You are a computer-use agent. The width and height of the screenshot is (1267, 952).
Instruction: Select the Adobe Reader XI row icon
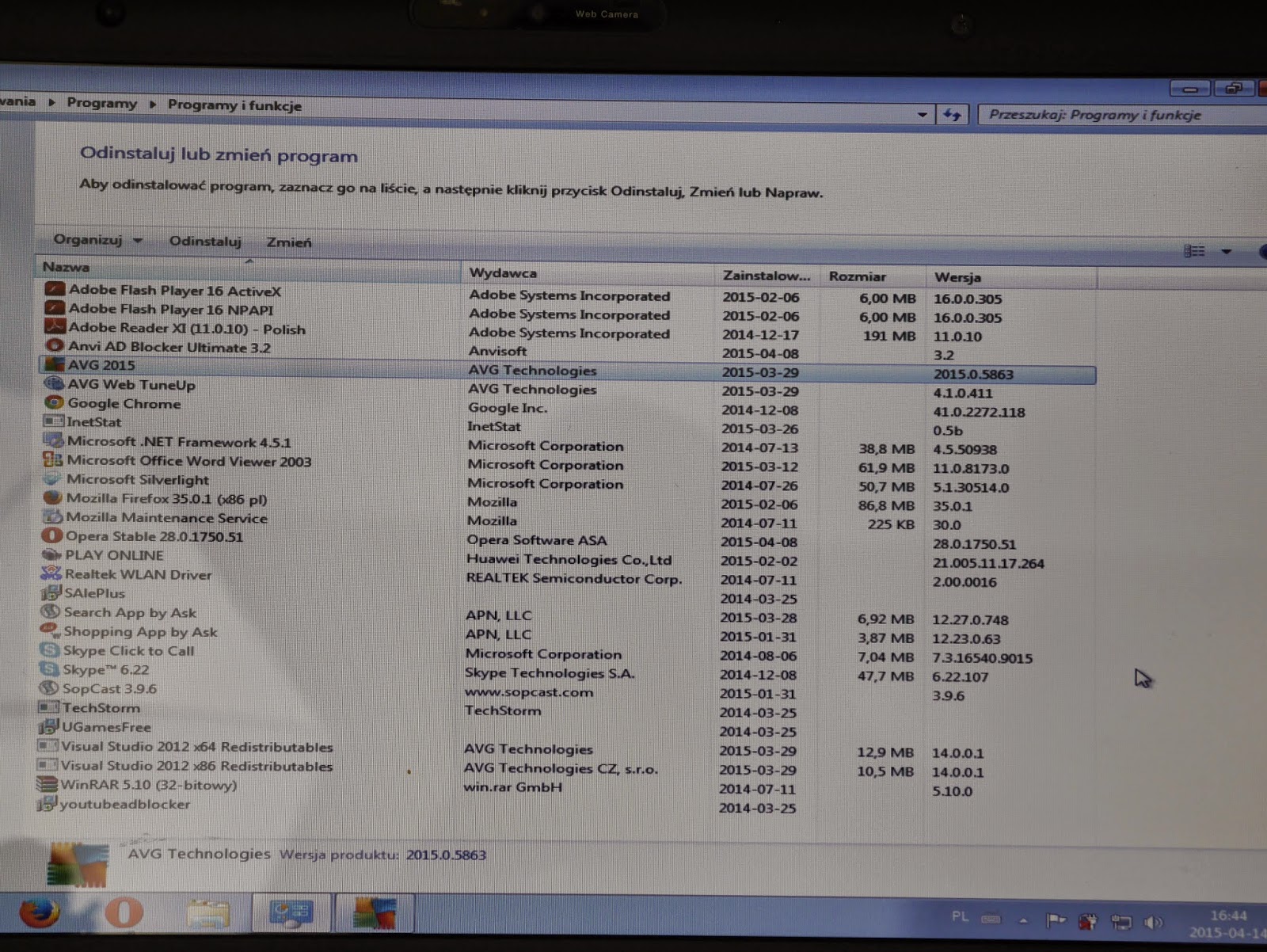tap(55, 326)
